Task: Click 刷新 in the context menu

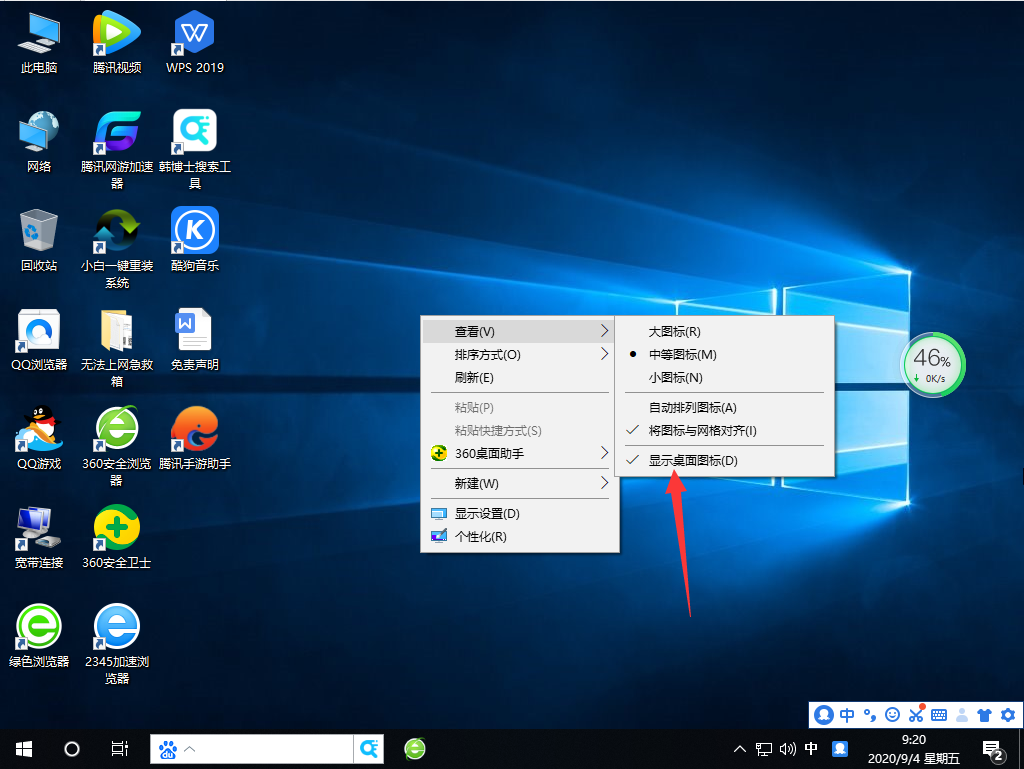Action: (474, 378)
